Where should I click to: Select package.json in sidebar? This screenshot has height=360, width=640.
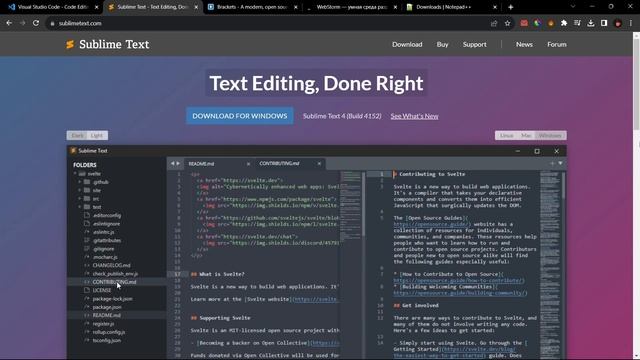(x=107, y=307)
